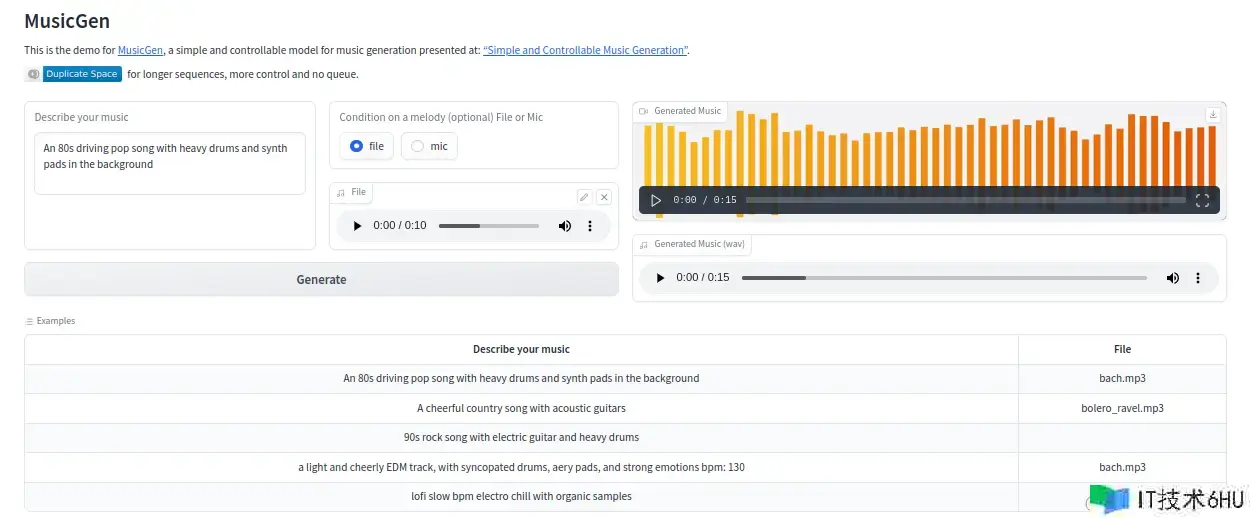Select the cheerful country song example row
Image resolution: width=1251 pixels, height=518 pixels.
pyautogui.click(x=521, y=408)
